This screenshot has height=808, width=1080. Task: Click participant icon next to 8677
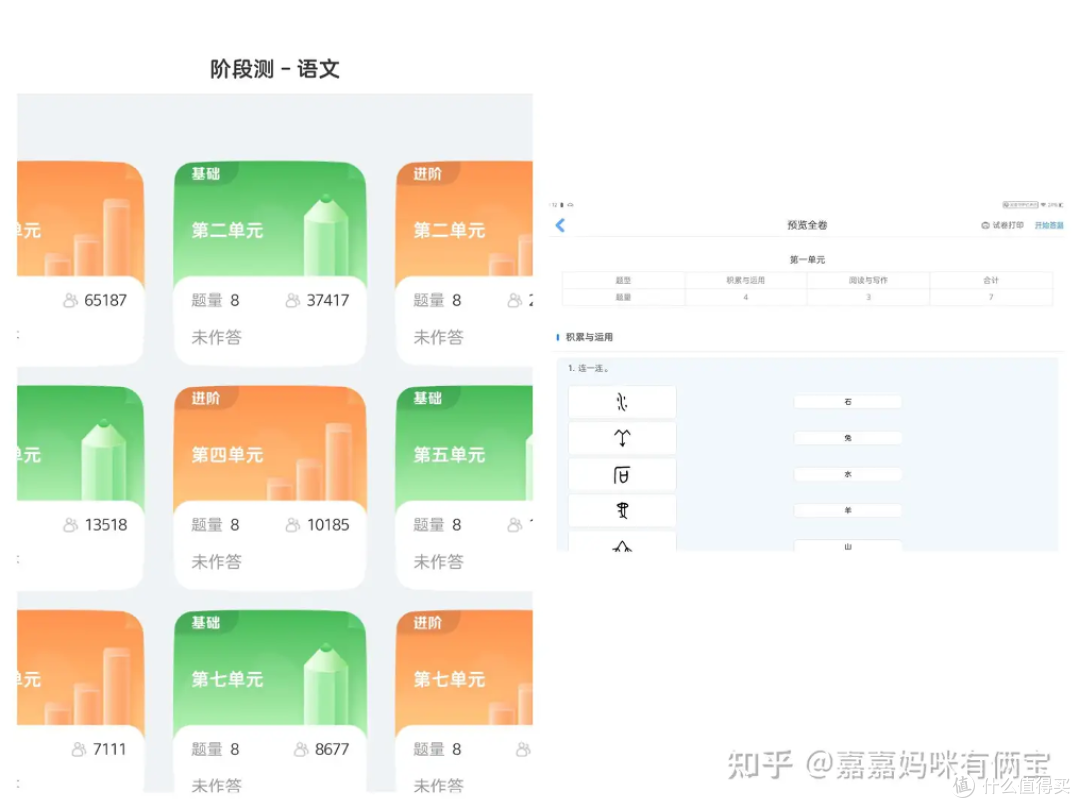(x=301, y=749)
